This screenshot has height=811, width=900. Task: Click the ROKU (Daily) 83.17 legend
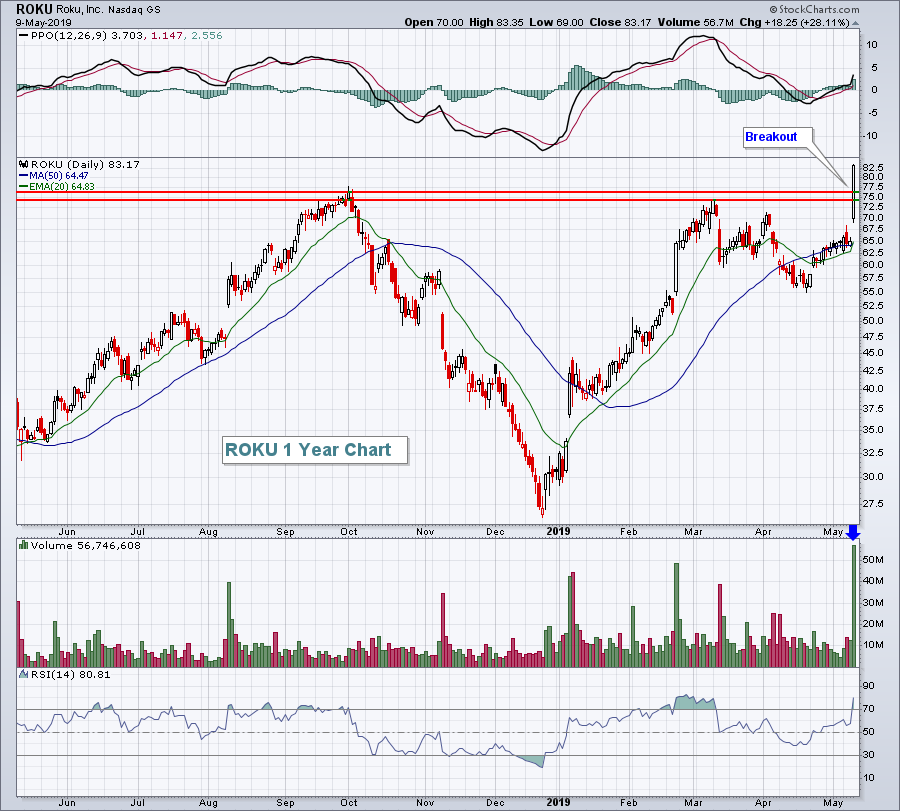pos(85,165)
